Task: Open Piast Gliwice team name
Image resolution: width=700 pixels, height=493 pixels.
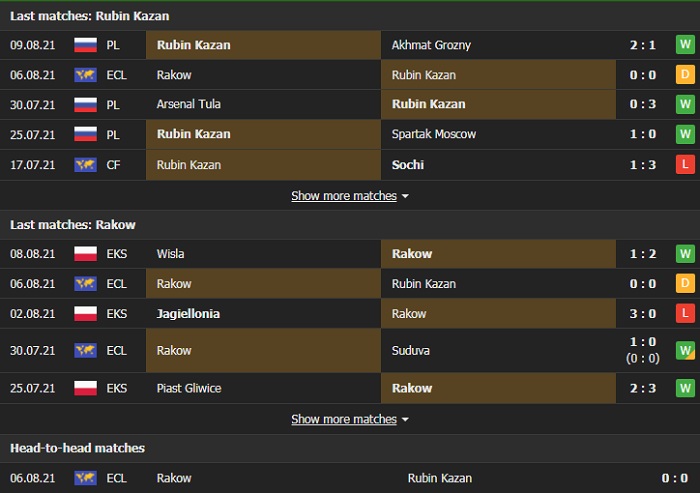Action: pos(189,388)
